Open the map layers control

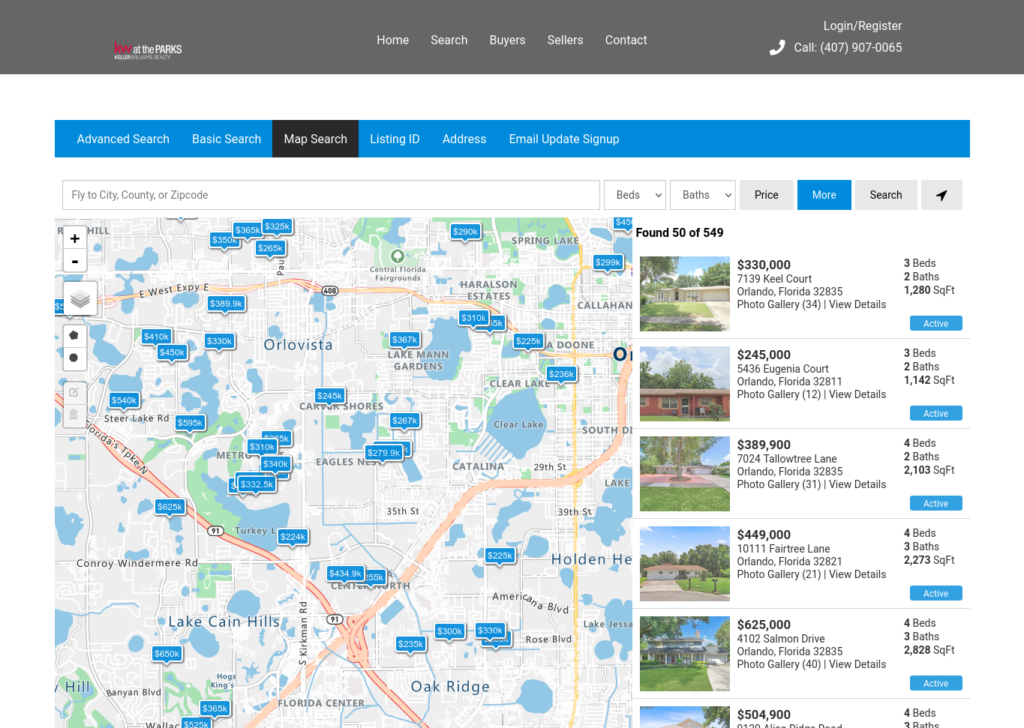(x=80, y=299)
